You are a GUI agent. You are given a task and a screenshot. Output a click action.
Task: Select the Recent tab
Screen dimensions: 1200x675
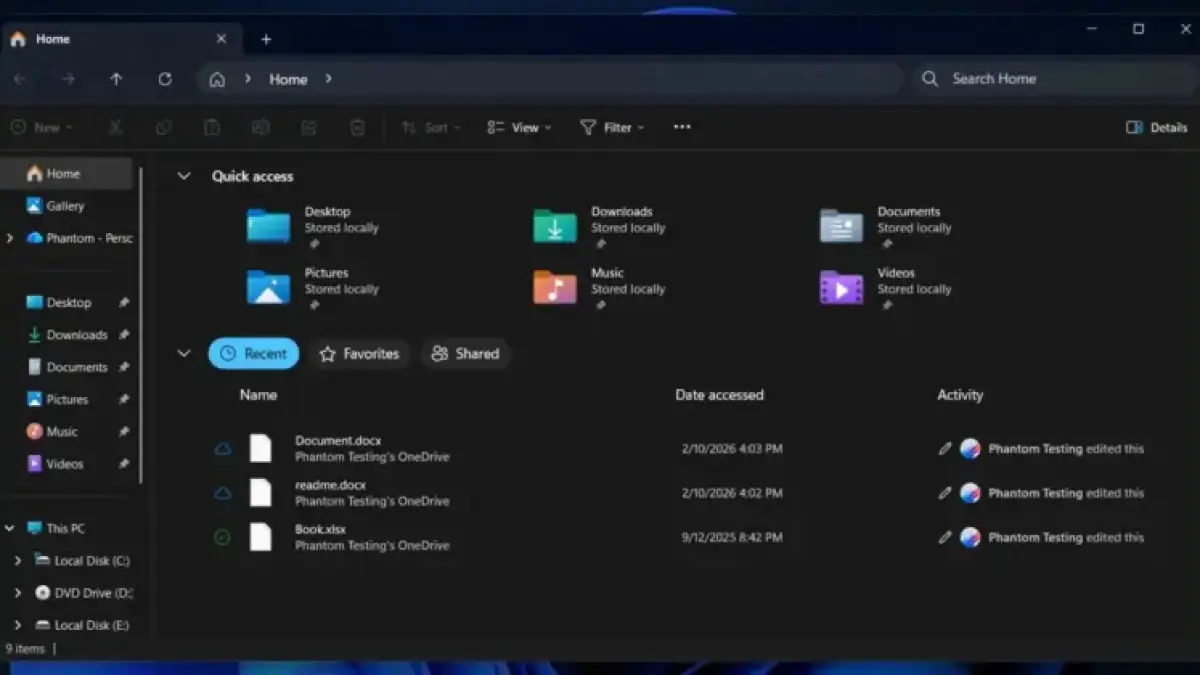[254, 354]
